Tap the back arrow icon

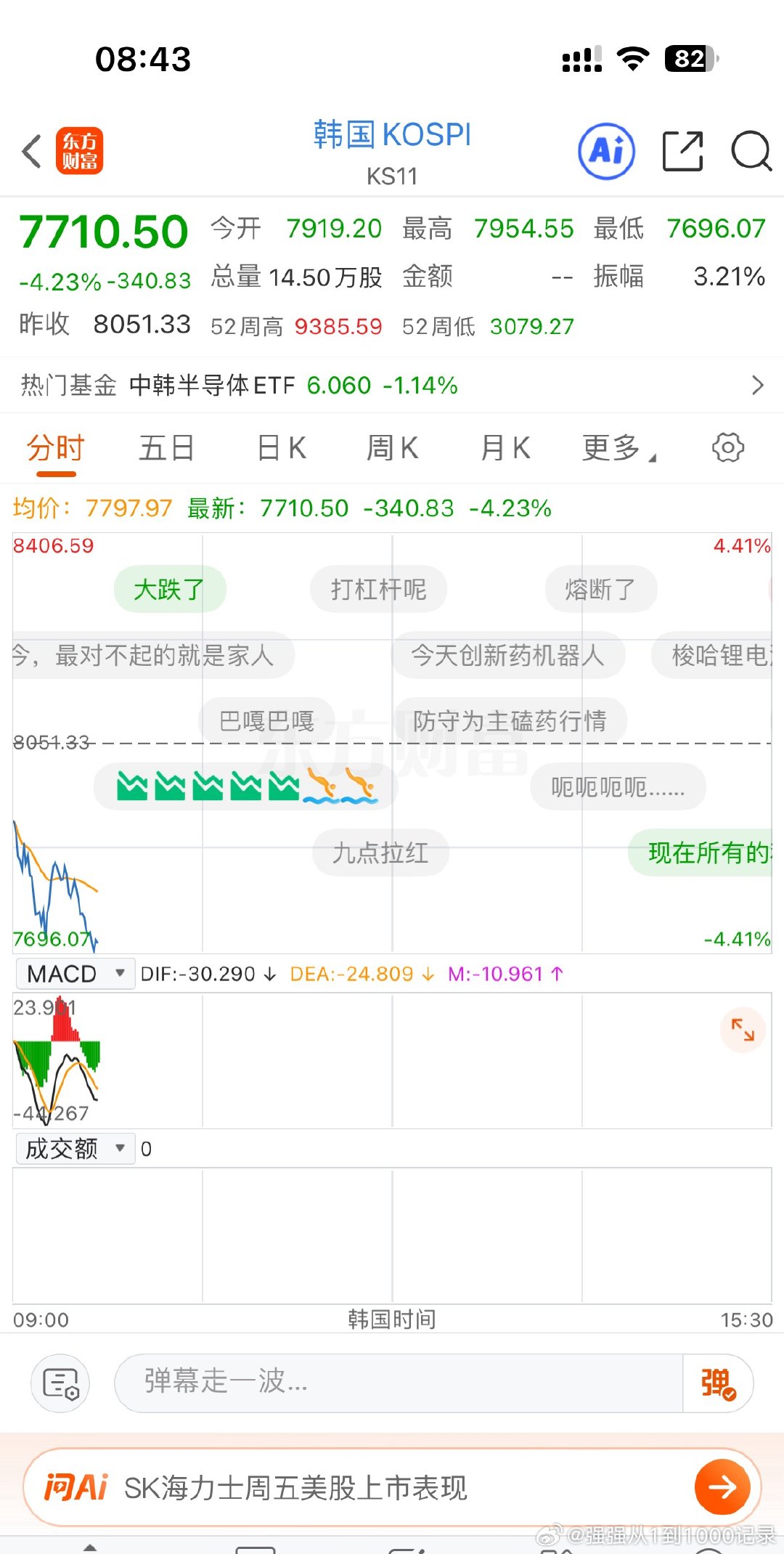tap(31, 151)
